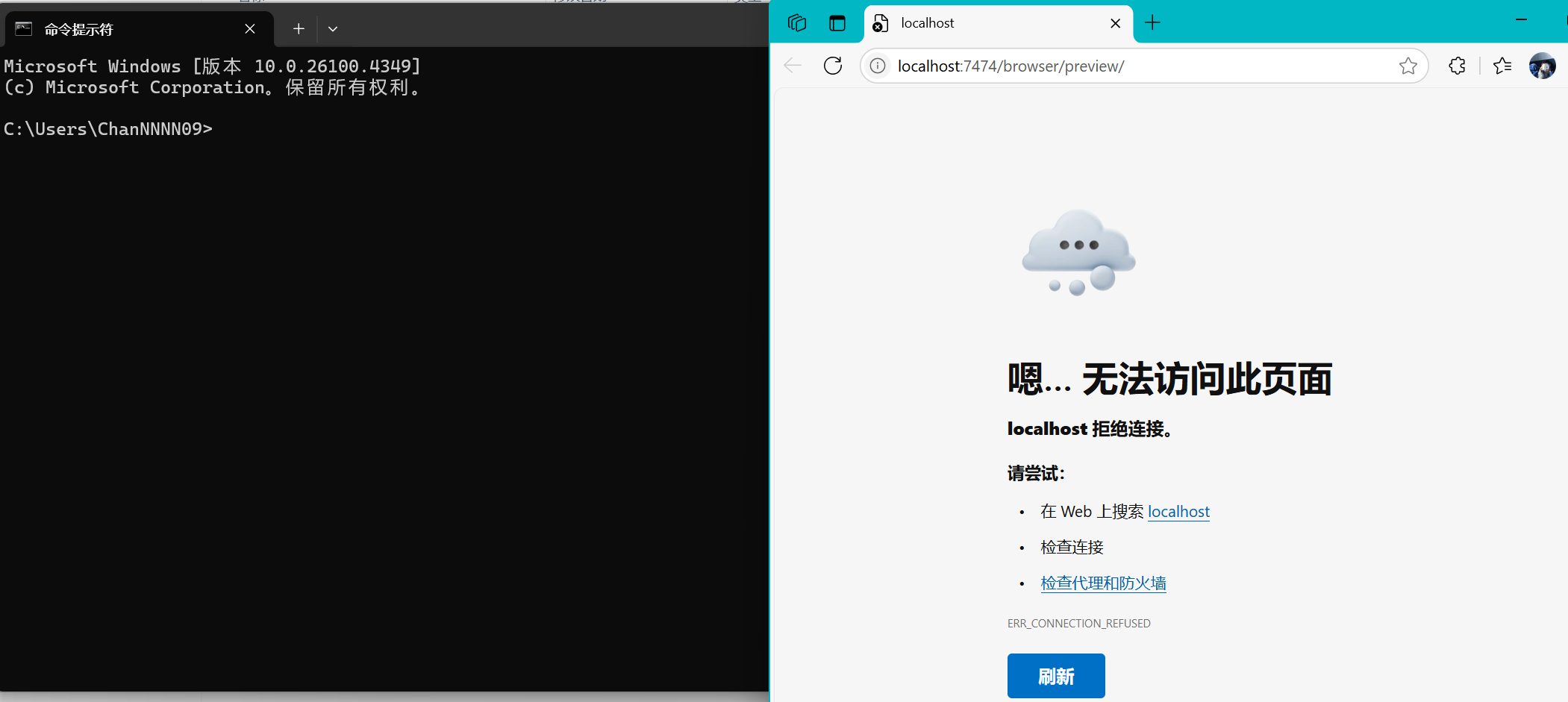Click the browser profile avatar

(x=1542, y=66)
